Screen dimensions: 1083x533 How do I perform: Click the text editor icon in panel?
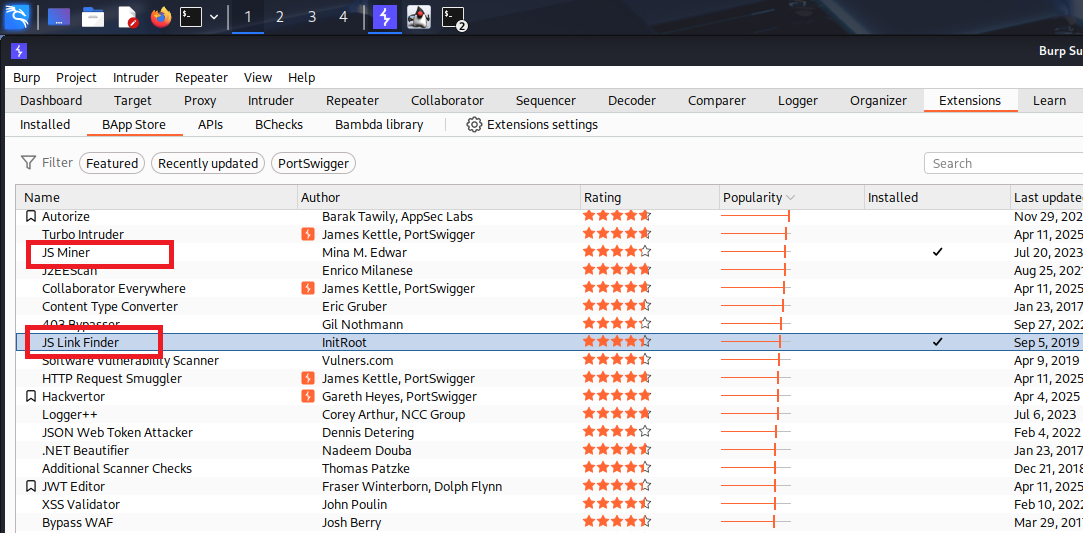click(127, 17)
